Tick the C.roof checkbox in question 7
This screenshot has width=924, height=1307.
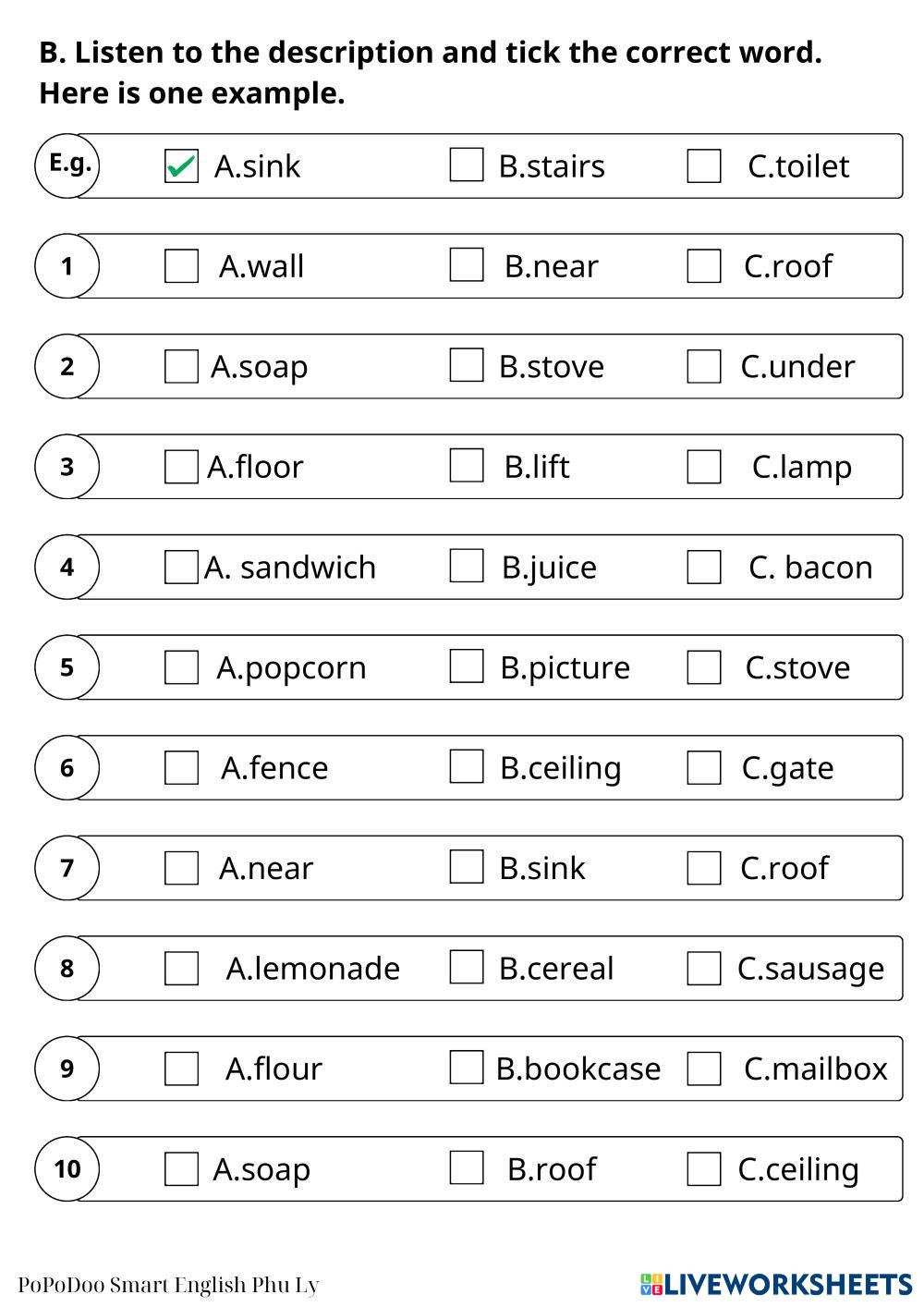(x=704, y=868)
